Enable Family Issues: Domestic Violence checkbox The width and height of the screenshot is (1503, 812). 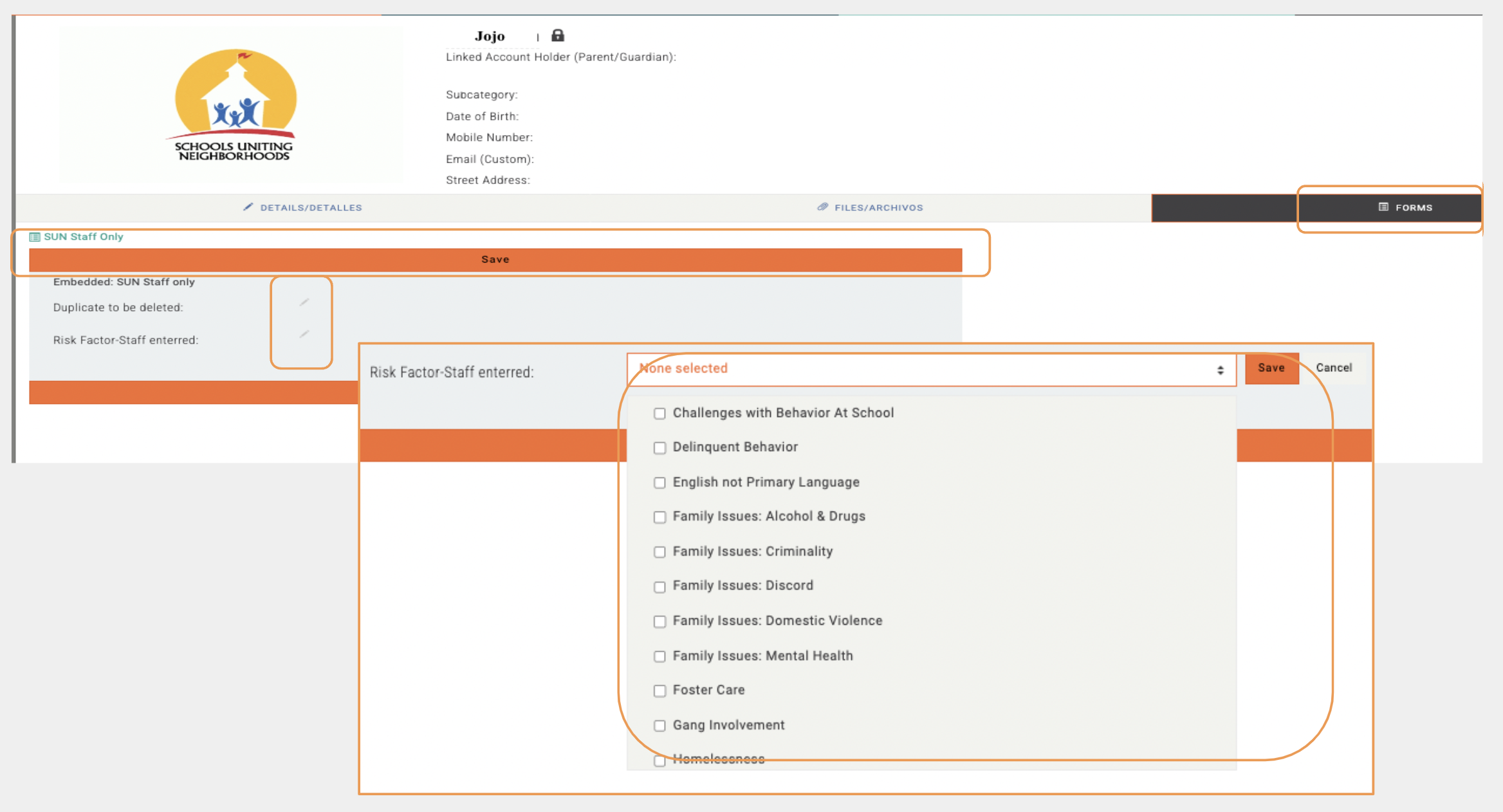(x=659, y=622)
